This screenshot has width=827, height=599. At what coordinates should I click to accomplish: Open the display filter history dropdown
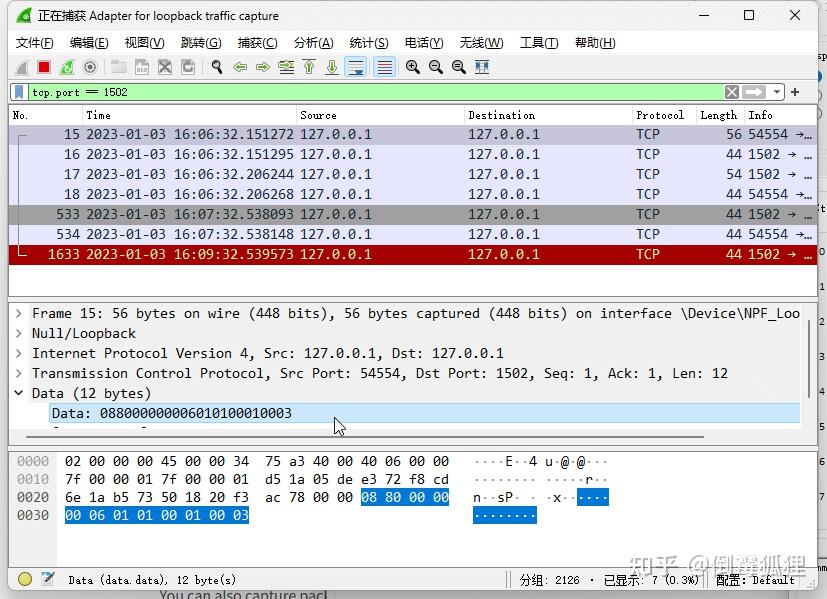(777, 91)
